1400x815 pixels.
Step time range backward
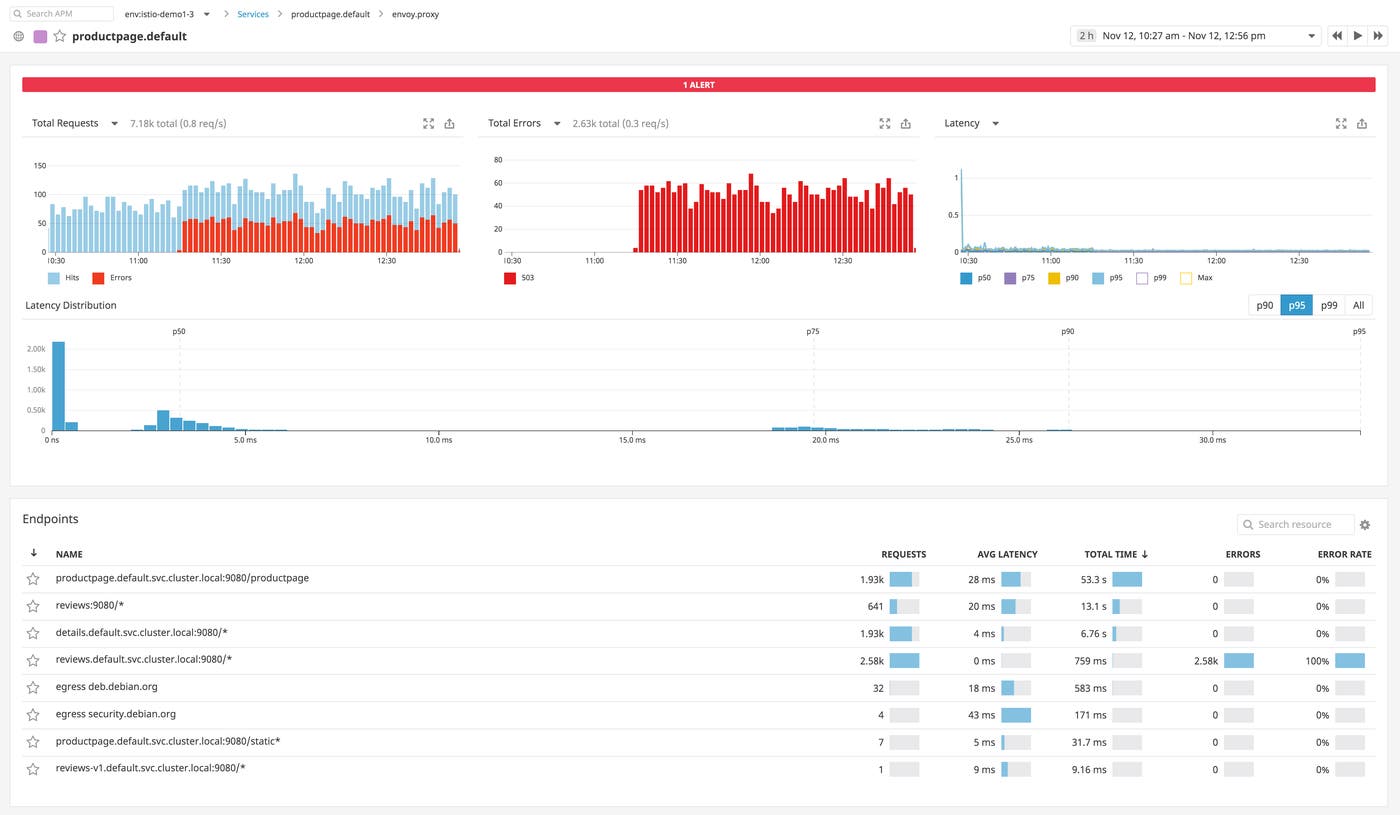1336,36
